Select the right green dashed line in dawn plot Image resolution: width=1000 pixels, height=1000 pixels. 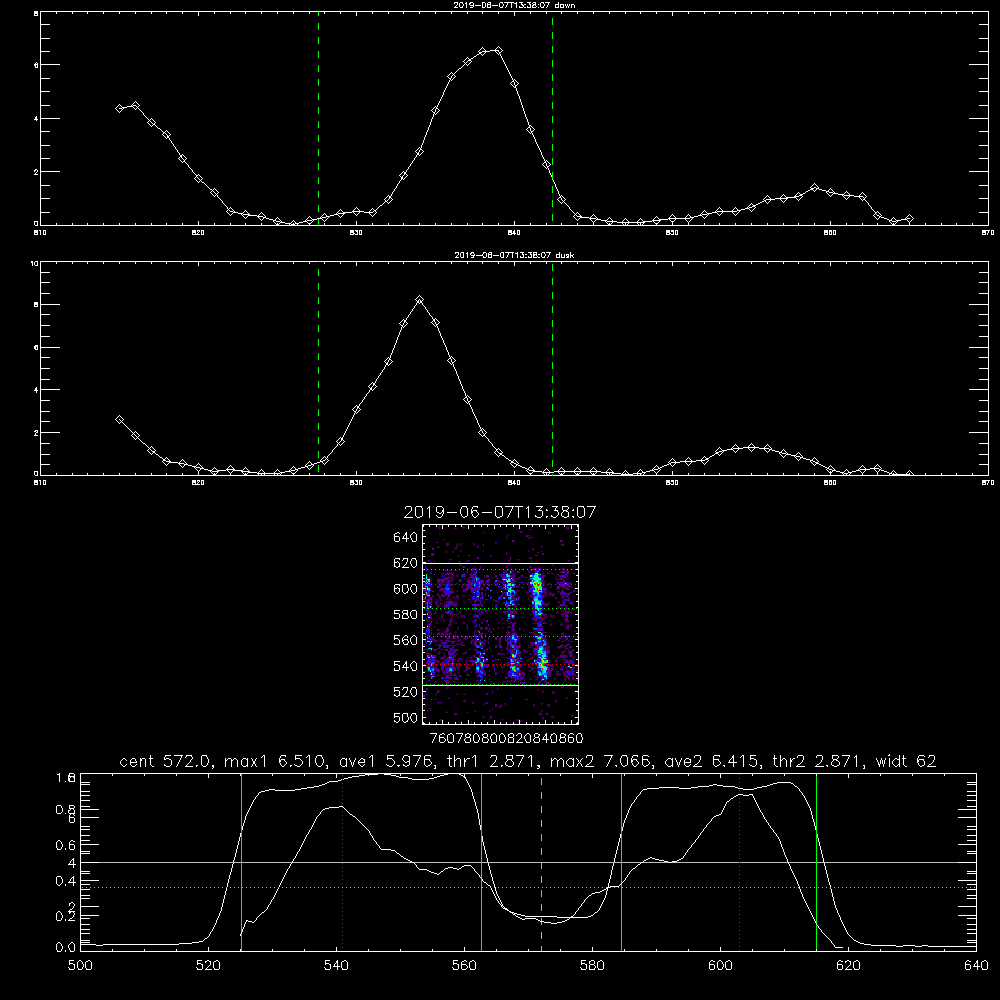coord(552,119)
